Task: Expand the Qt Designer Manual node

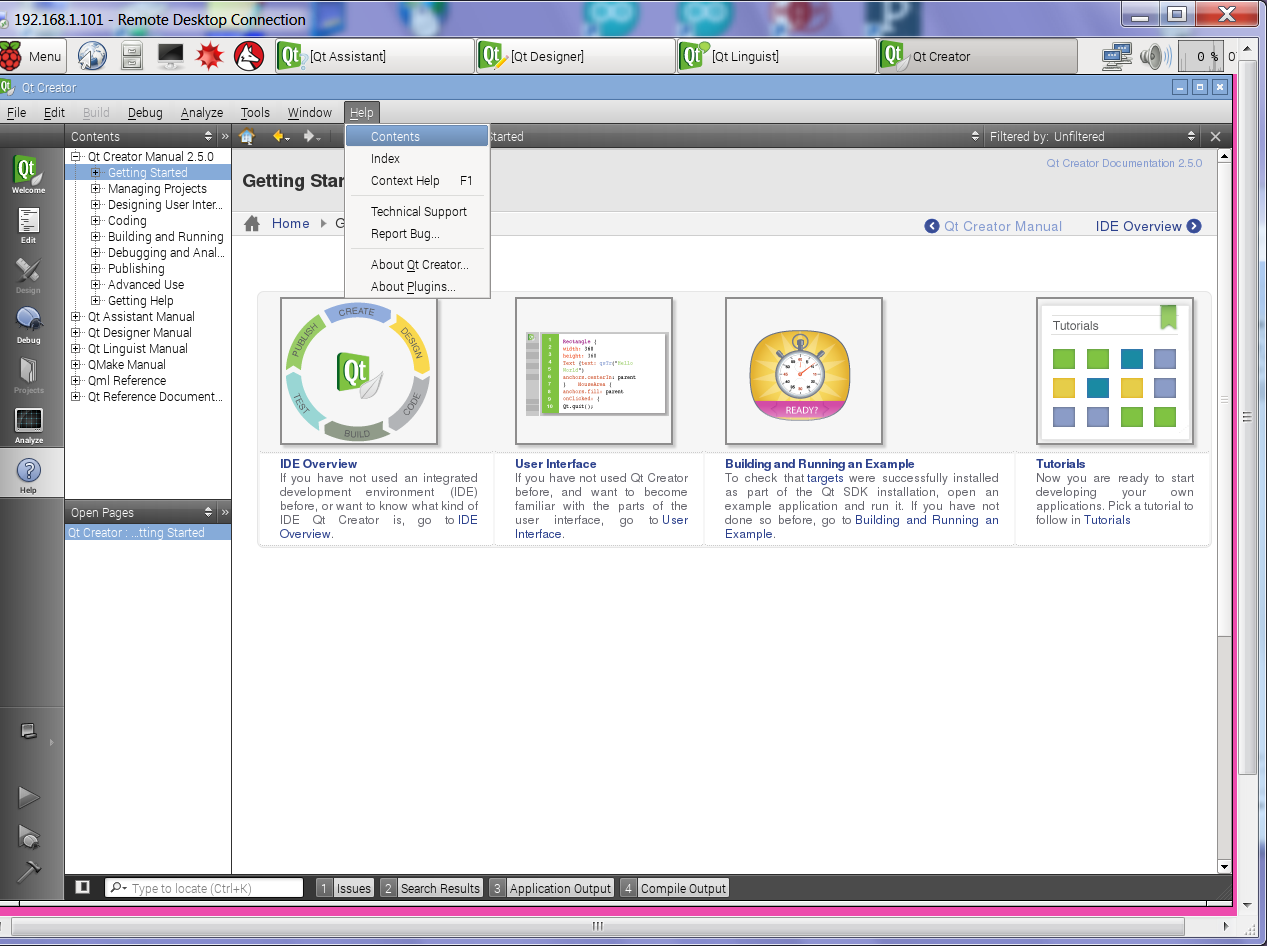Action: tap(76, 333)
